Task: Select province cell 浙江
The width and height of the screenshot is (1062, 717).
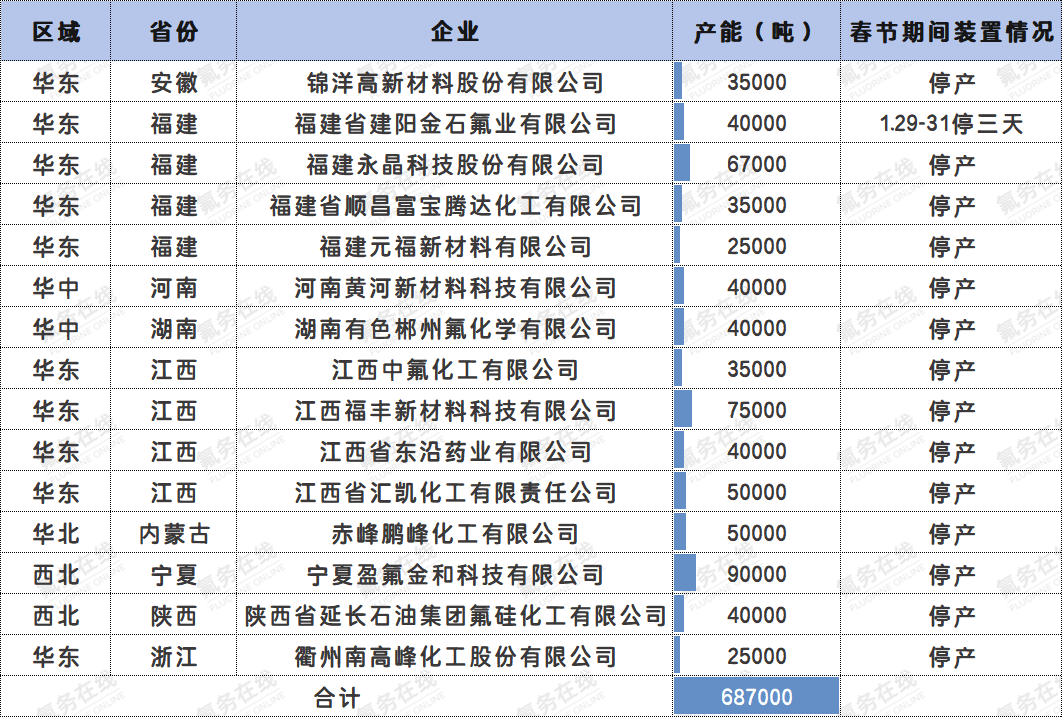Action: pyautogui.click(x=174, y=657)
